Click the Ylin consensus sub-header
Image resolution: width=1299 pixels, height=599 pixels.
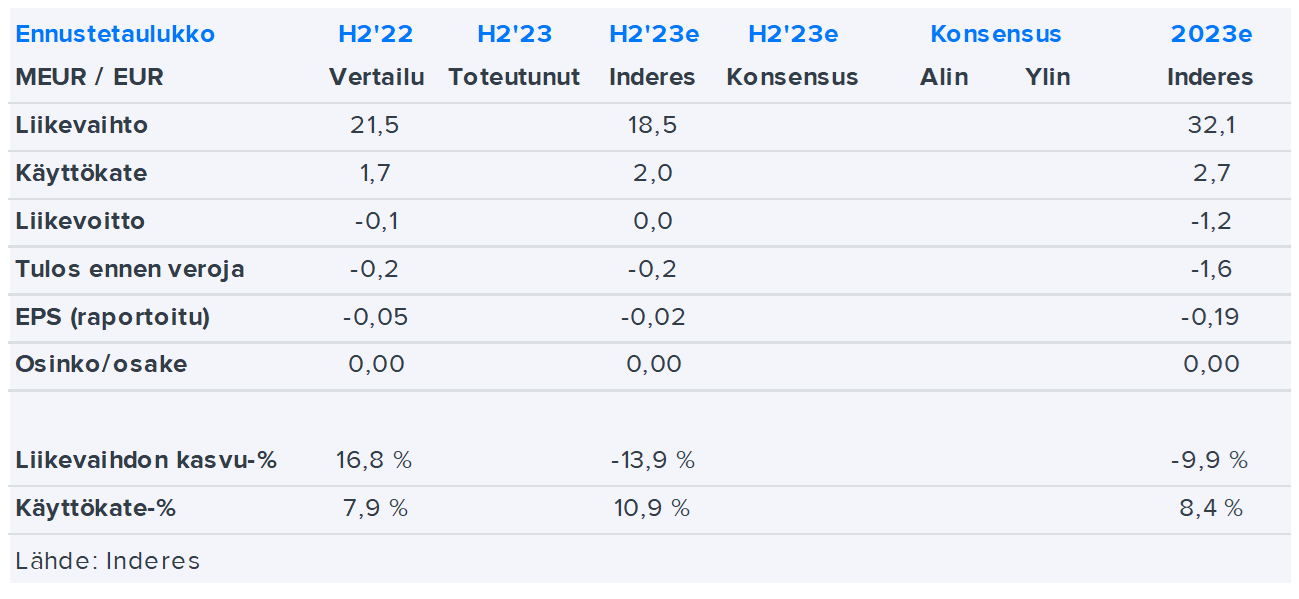[1047, 77]
